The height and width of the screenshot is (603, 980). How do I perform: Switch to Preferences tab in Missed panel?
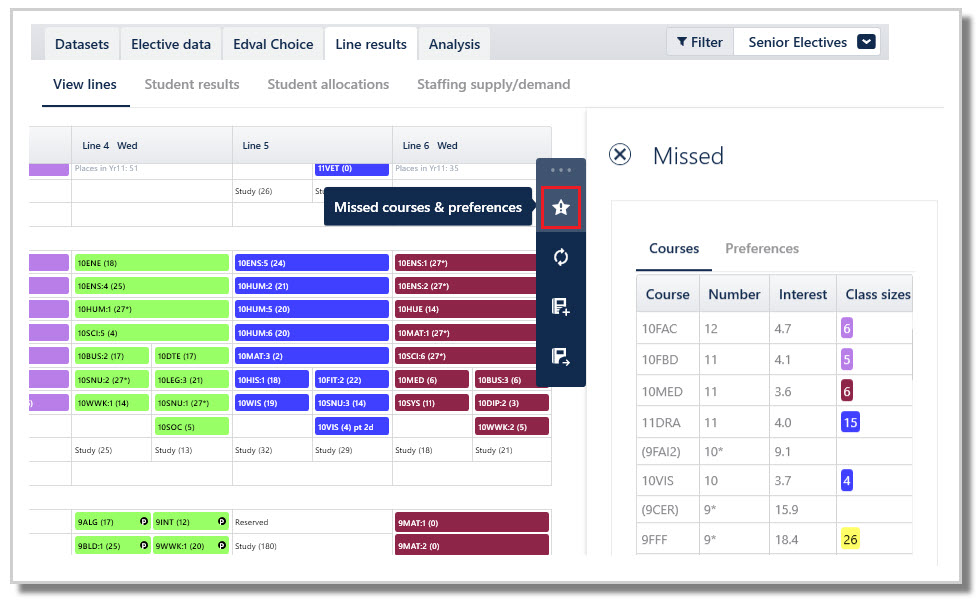[x=762, y=249]
